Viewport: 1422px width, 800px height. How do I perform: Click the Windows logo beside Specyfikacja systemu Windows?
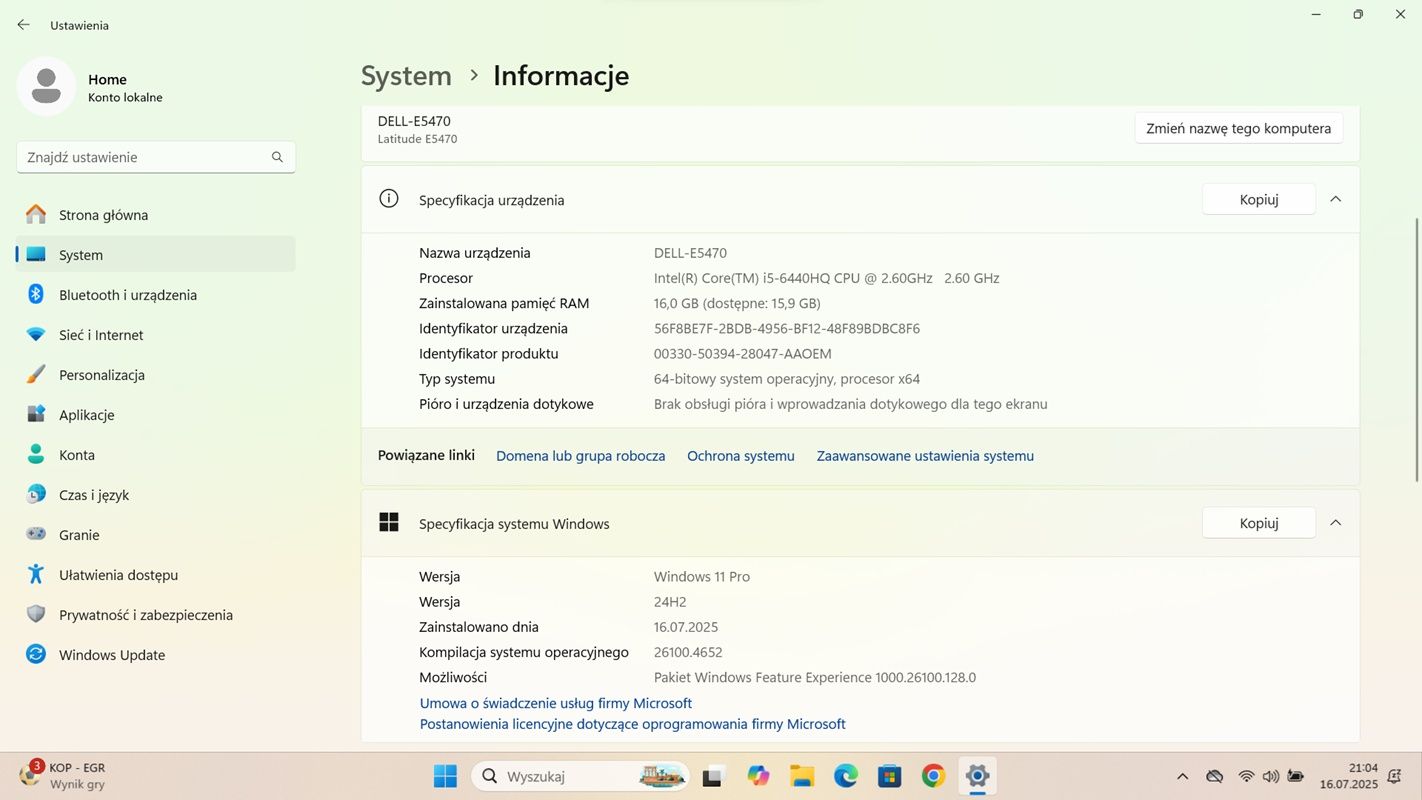[389, 522]
